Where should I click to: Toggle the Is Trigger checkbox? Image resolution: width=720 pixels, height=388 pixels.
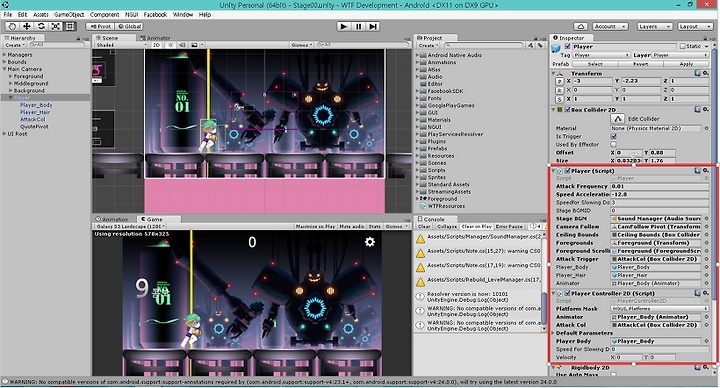click(x=613, y=136)
